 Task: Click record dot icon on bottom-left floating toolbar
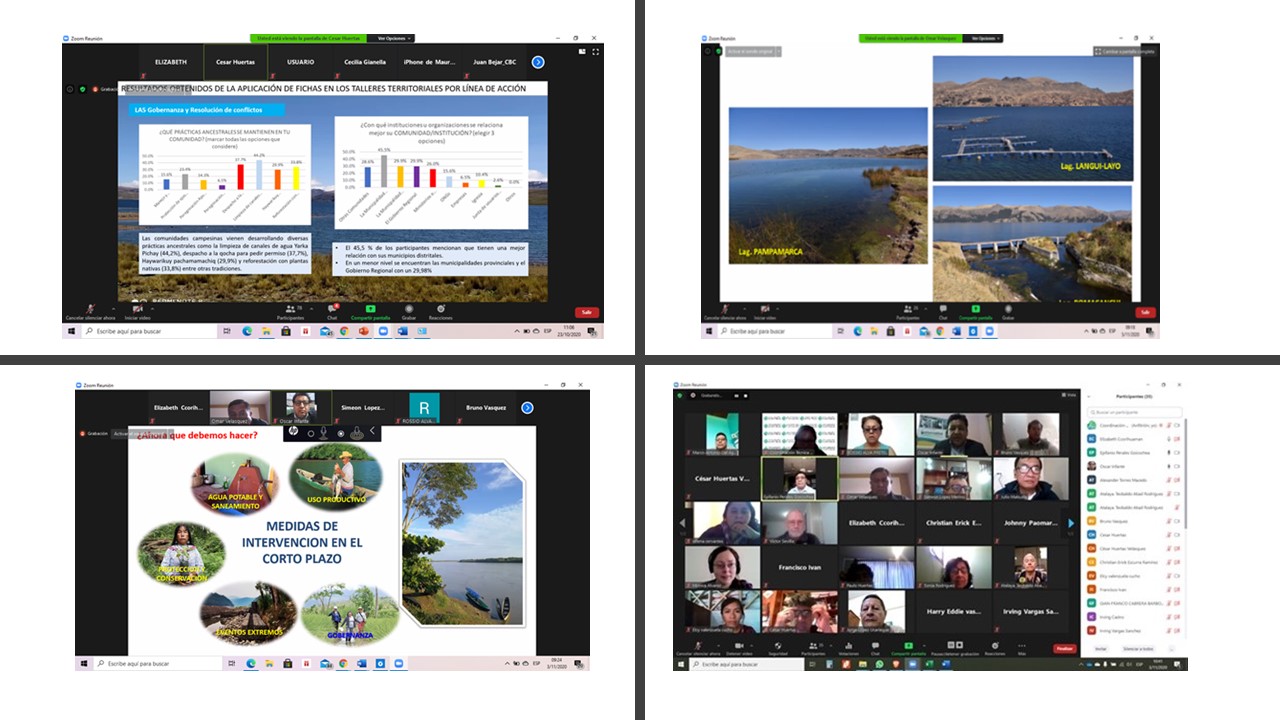[x=341, y=433]
